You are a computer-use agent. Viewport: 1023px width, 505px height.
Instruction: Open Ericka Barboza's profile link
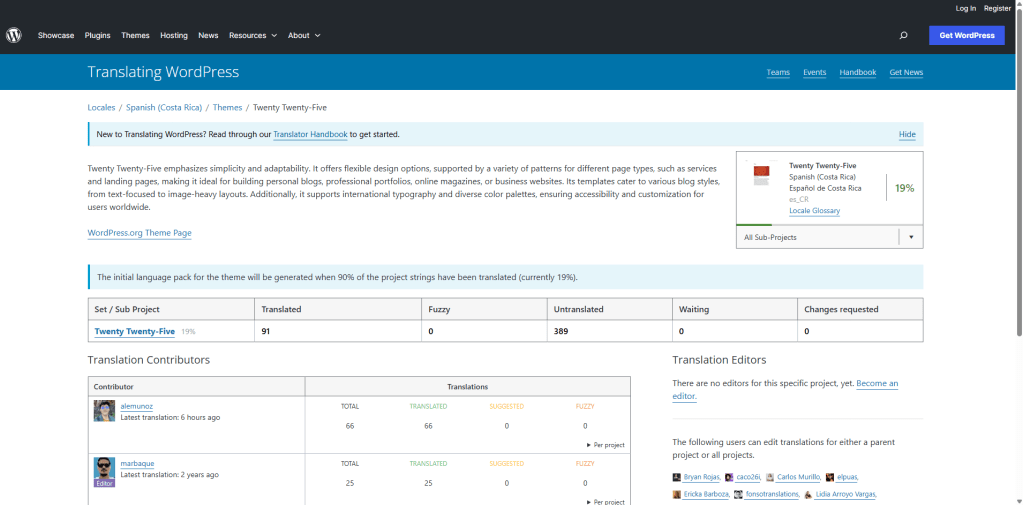click(x=707, y=495)
